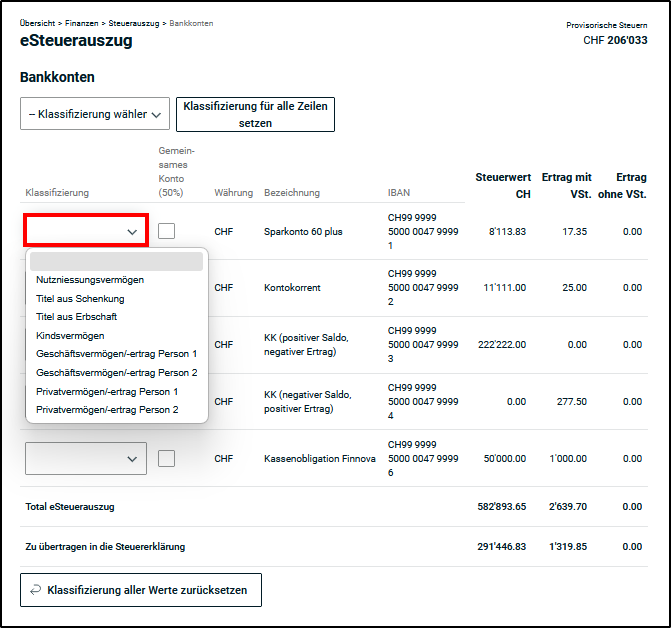Select 'Kindsvermögen' in the dropdown list
This screenshot has width=671, height=628.
pyautogui.click(x=70, y=335)
